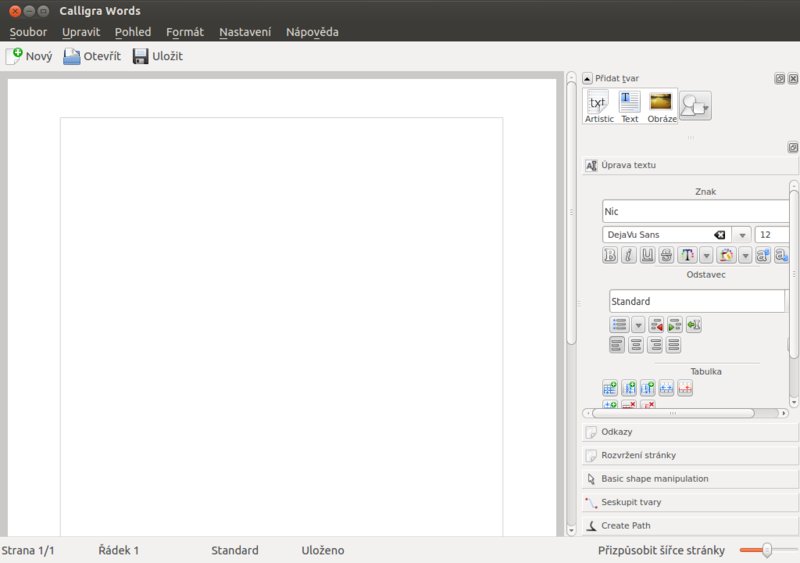The height and width of the screenshot is (563, 800).
Task: Click the Uložit save icon
Action: pos(141,56)
